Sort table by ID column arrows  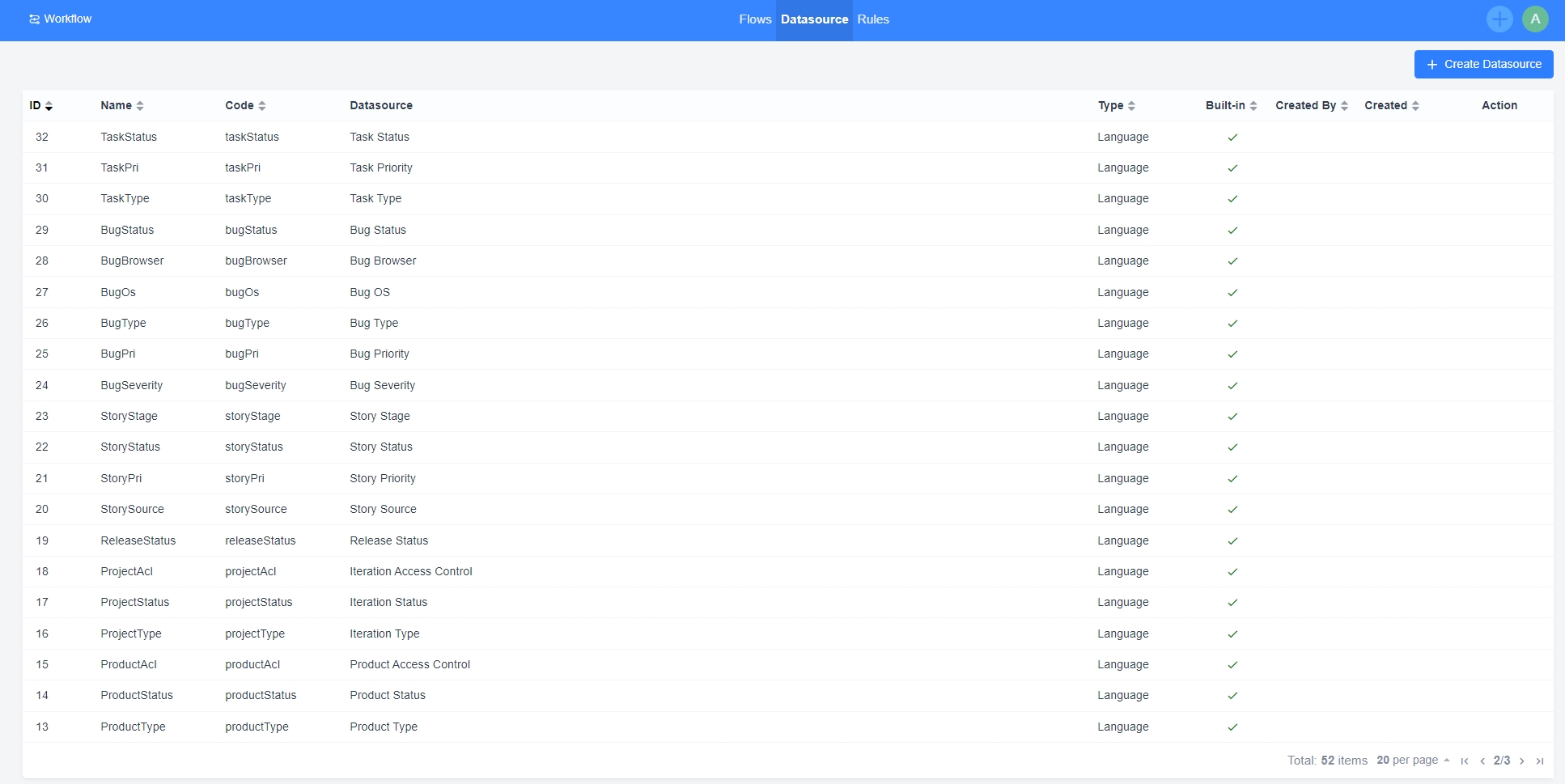click(x=49, y=106)
